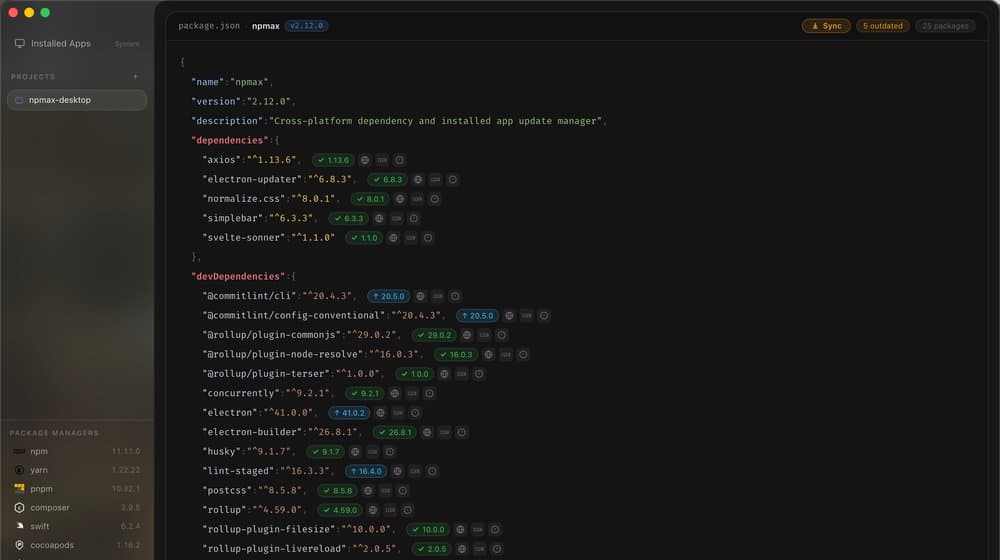This screenshot has height=560, width=1000.
Task: Open the npm icon next to axios
Action: 382,160
